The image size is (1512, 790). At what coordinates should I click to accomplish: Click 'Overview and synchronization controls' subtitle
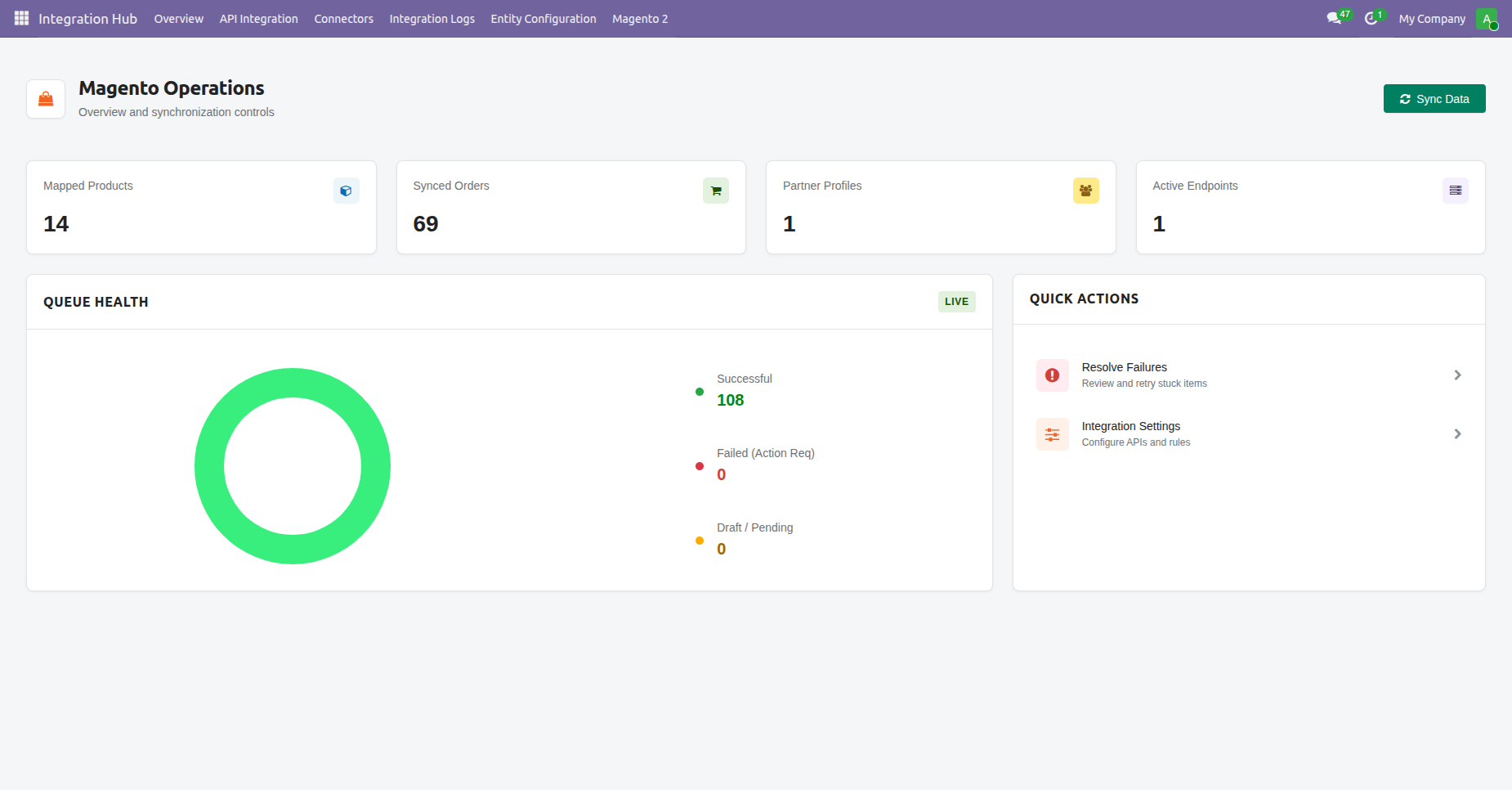pyautogui.click(x=177, y=112)
